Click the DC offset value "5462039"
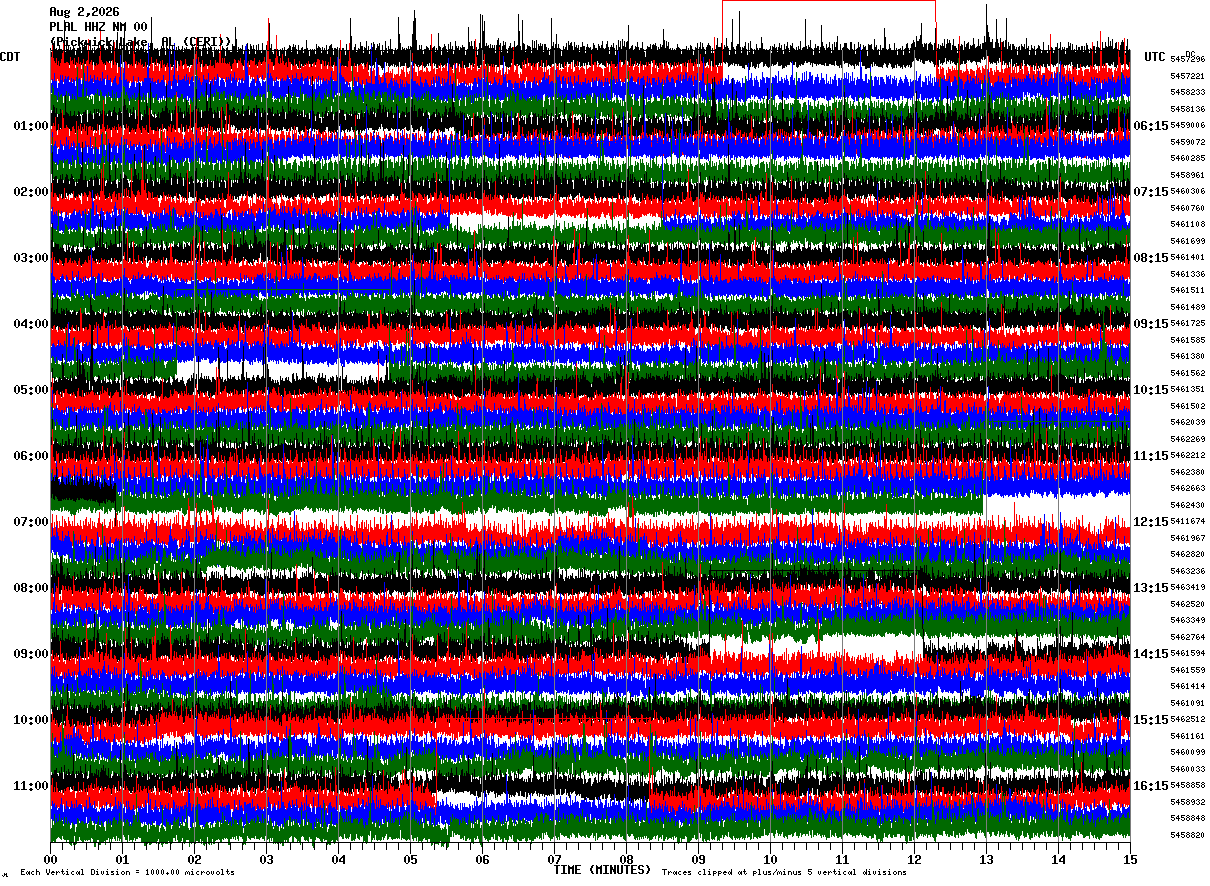Image resolution: width=1210 pixels, height=886 pixels. pyautogui.click(x=1187, y=423)
